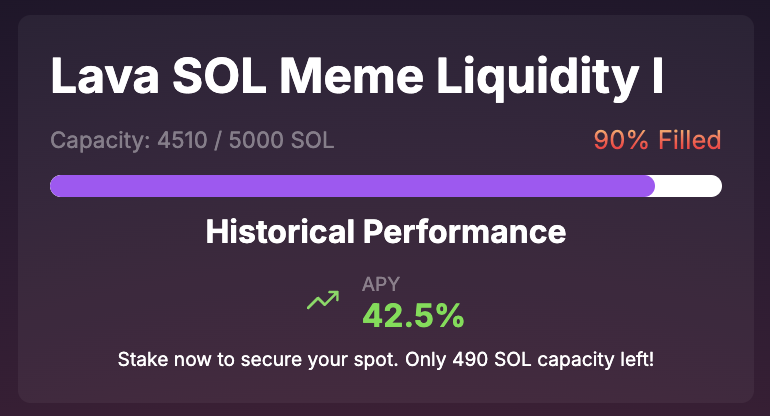Open the Lava SOL Meme Liquidity I title

[357, 77]
